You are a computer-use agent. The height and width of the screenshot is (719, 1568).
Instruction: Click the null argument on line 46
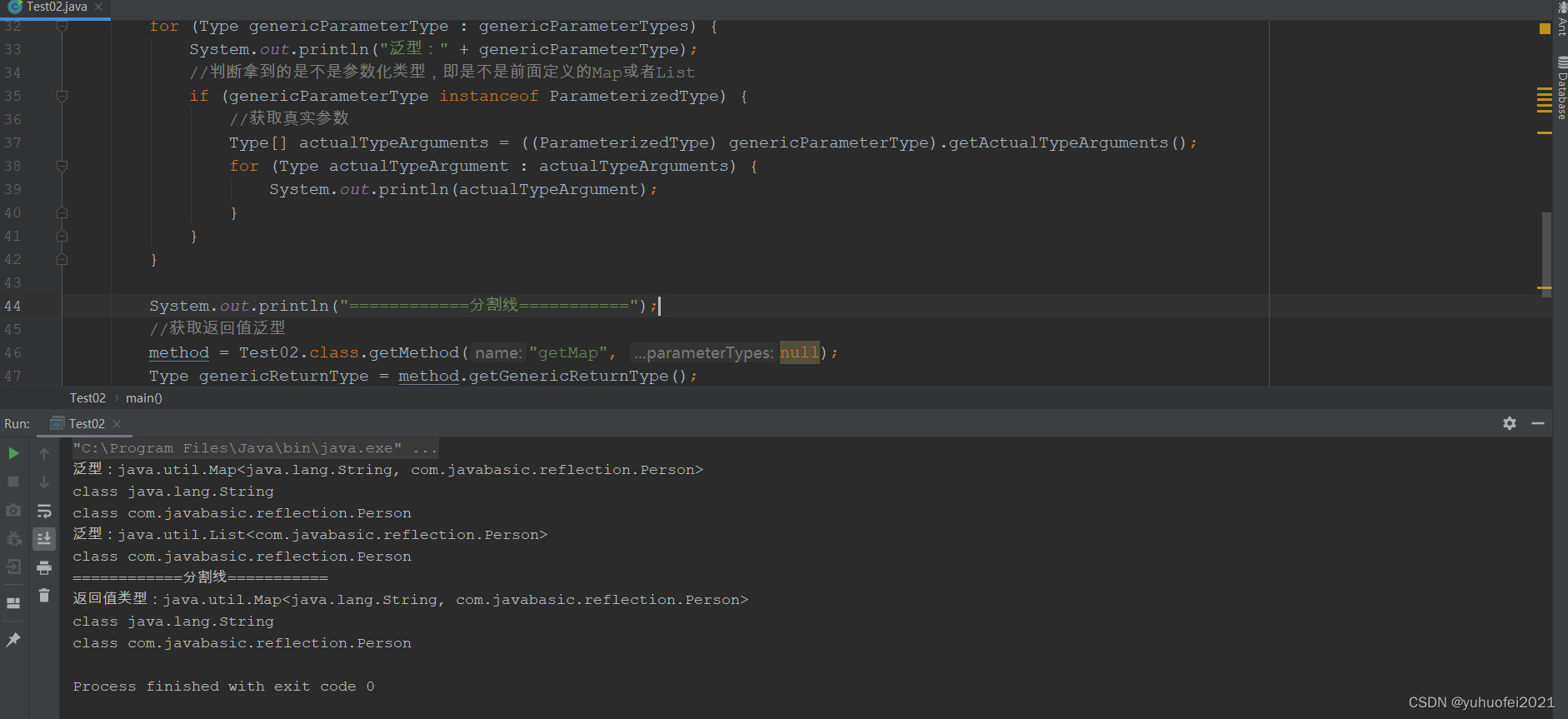800,352
